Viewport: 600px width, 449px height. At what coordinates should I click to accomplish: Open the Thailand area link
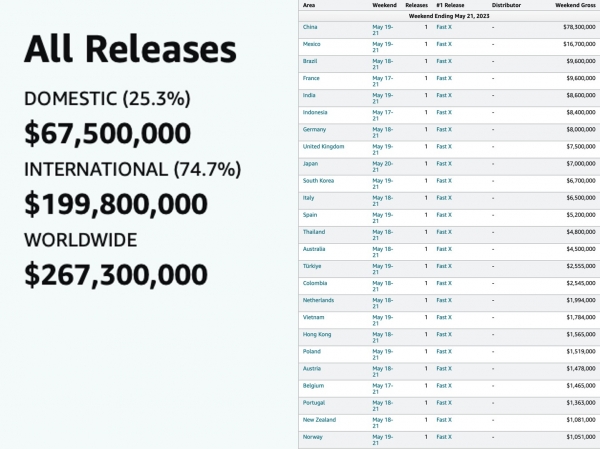point(314,232)
